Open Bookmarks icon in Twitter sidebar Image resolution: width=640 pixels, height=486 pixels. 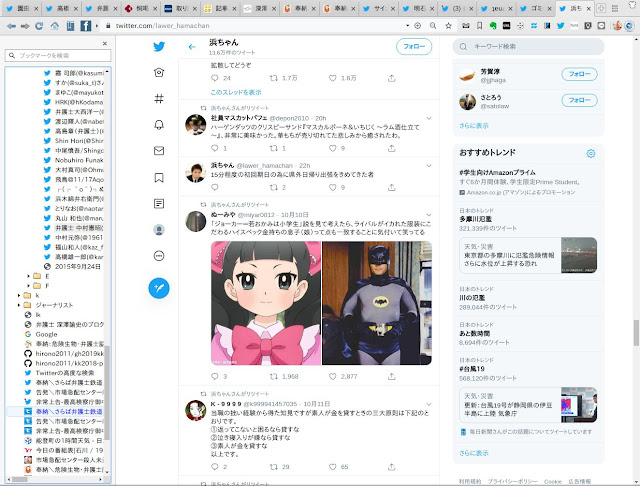tap(159, 178)
